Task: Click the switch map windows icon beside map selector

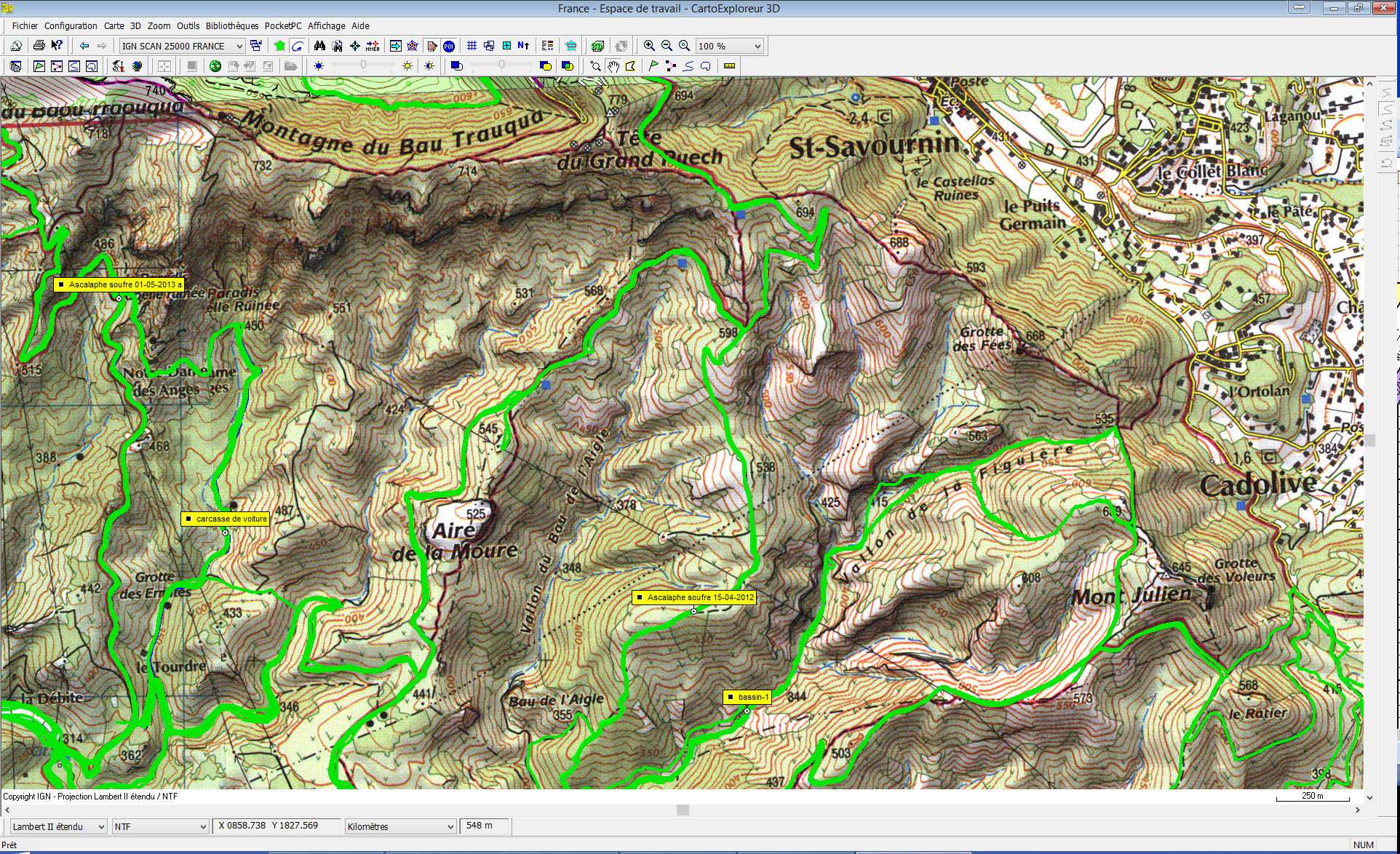Action: click(x=256, y=46)
